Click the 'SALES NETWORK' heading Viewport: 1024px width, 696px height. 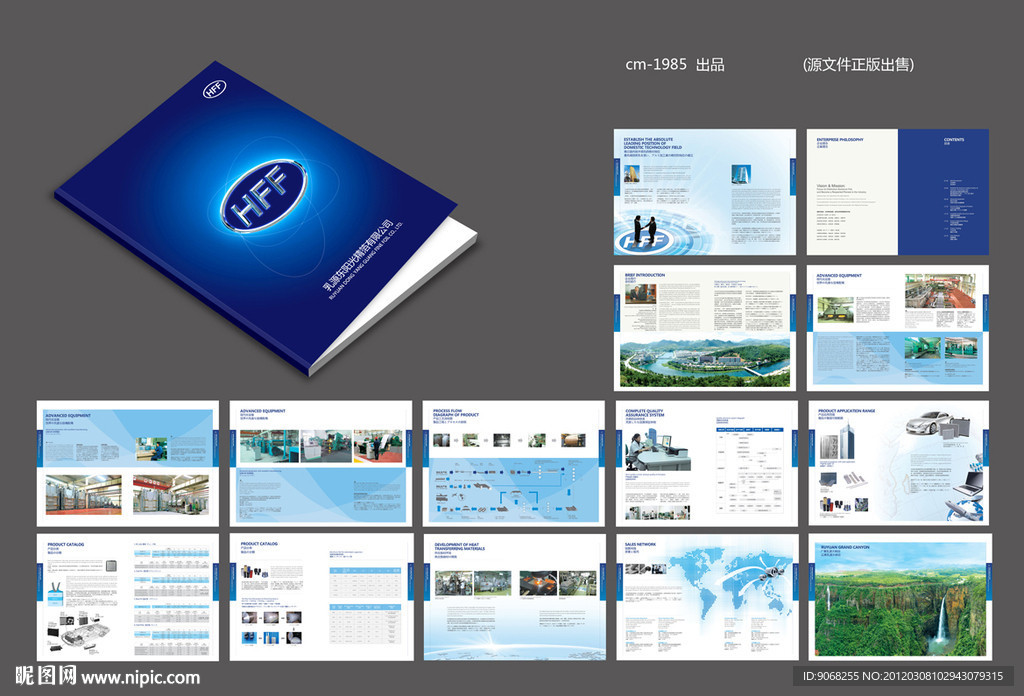tap(640, 544)
